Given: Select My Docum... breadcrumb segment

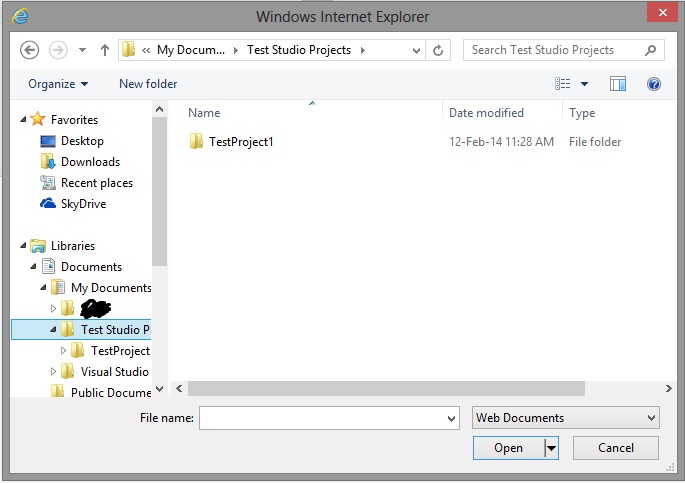Looking at the screenshot, I should point(191,50).
